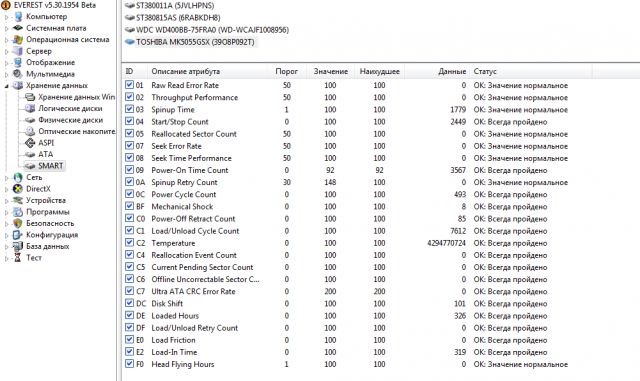The image size is (640, 381).
Task: Click the DirectX icon in the tree
Action: coord(18,189)
